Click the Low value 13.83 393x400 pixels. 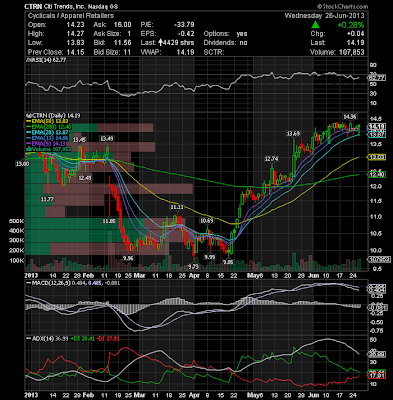[75, 43]
